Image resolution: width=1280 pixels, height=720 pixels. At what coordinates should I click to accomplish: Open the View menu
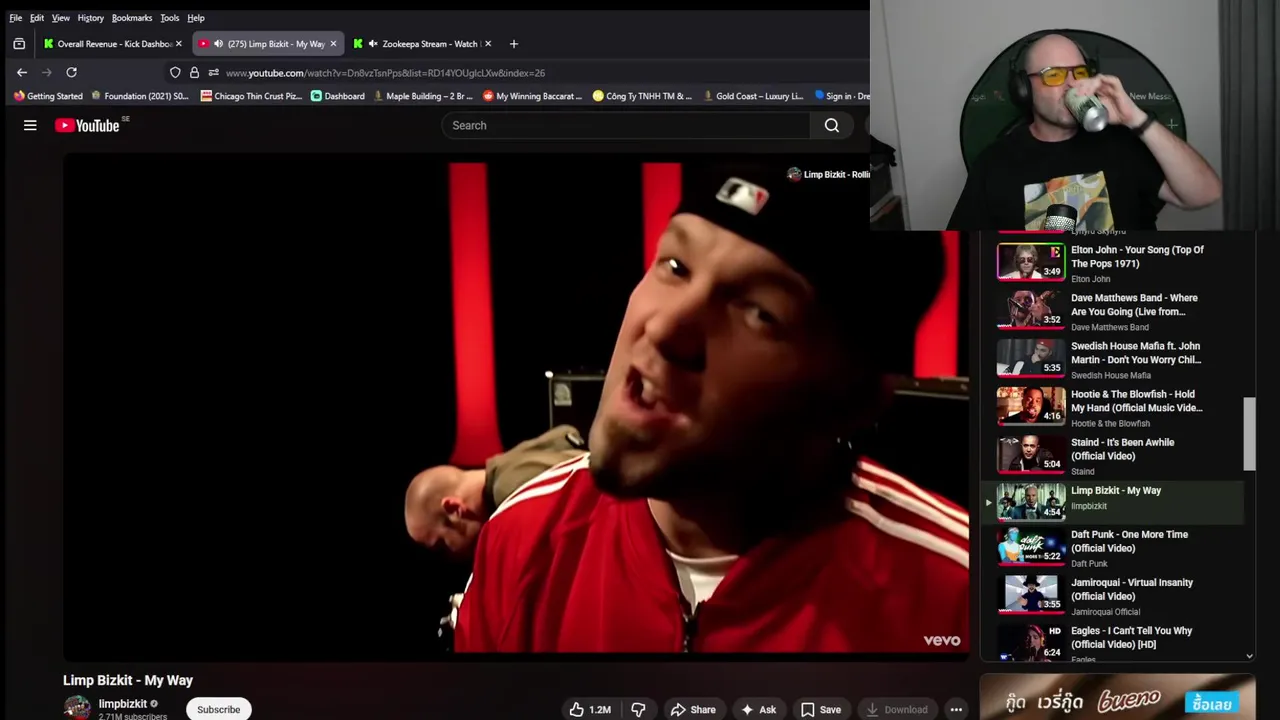(61, 18)
